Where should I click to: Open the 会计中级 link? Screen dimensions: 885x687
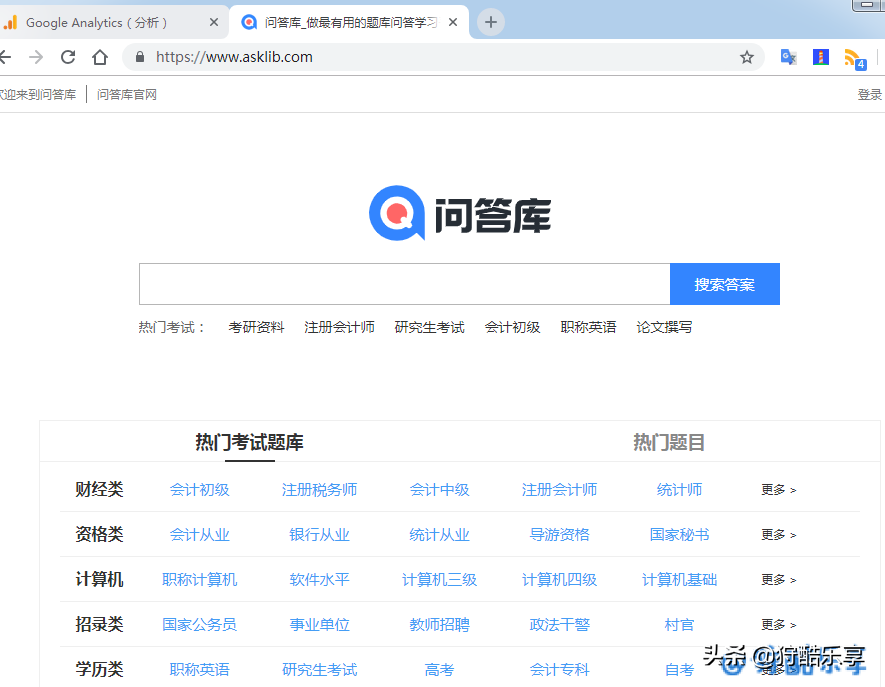pyautogui.click(x=440, y=489)
